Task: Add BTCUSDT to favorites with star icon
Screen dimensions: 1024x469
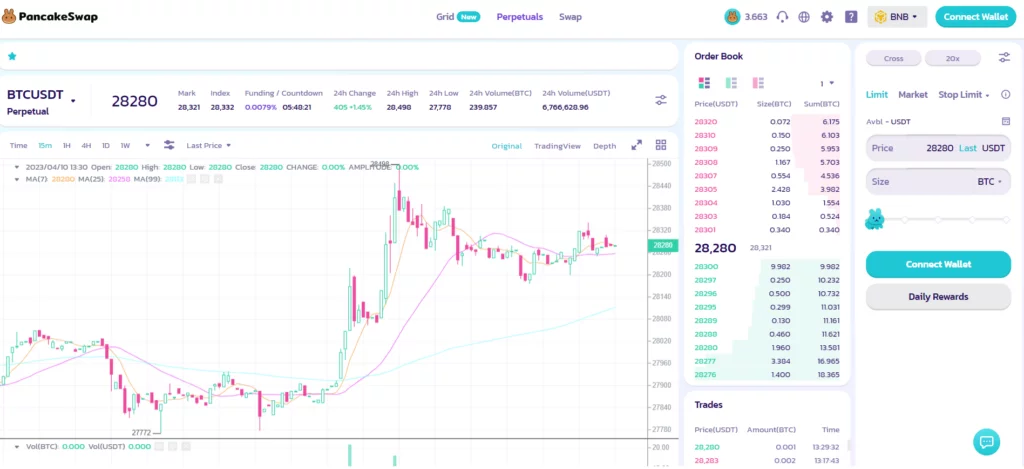Action: (x=12, y=57)
